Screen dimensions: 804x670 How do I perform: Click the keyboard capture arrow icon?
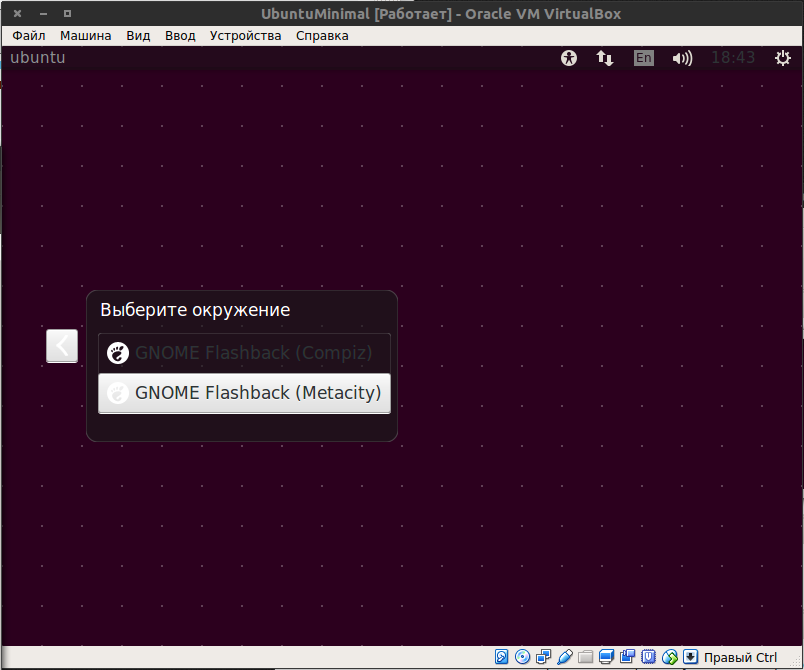click(x=690, y=657)
